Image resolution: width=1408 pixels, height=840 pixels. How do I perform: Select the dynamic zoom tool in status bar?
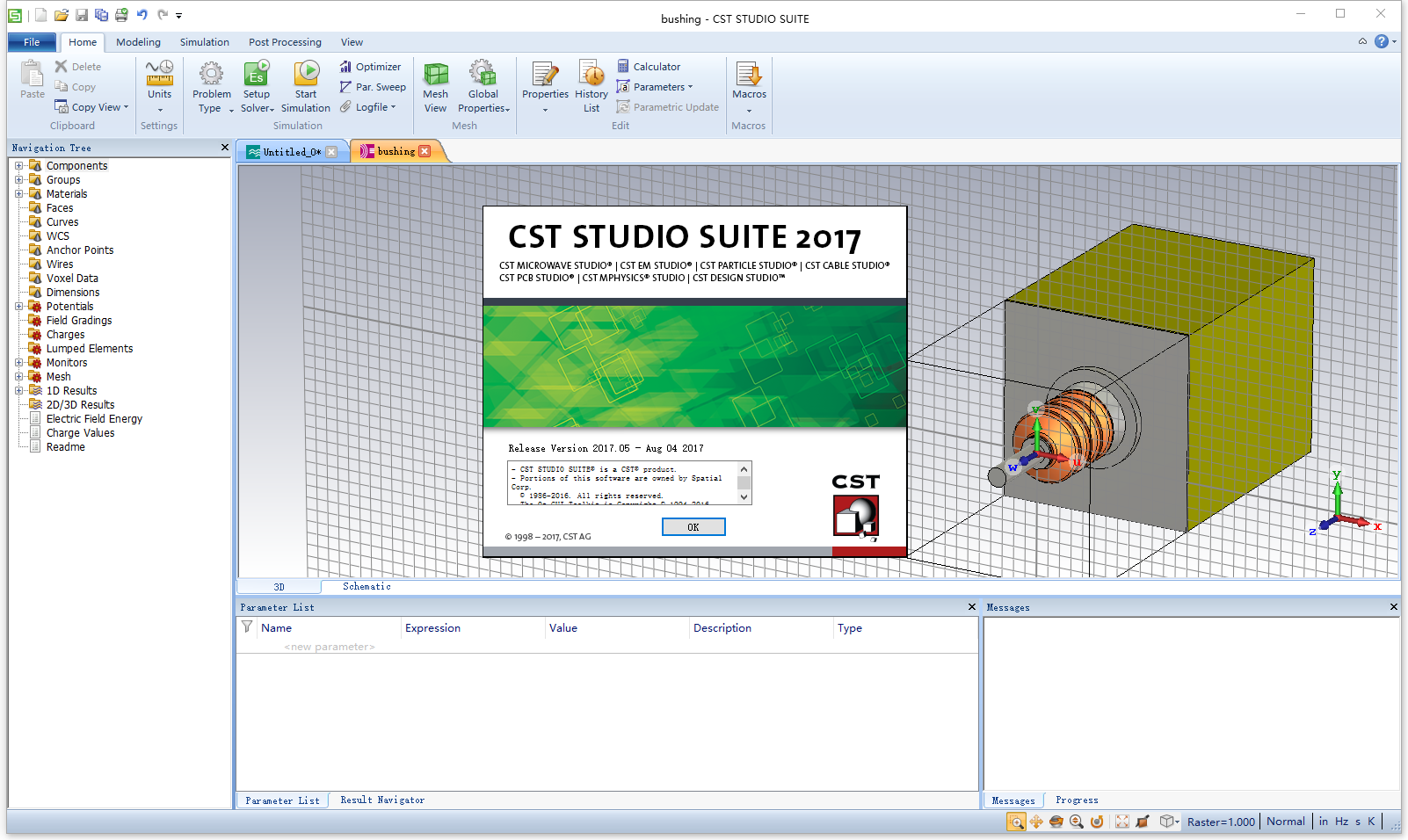pos(1077,822)
